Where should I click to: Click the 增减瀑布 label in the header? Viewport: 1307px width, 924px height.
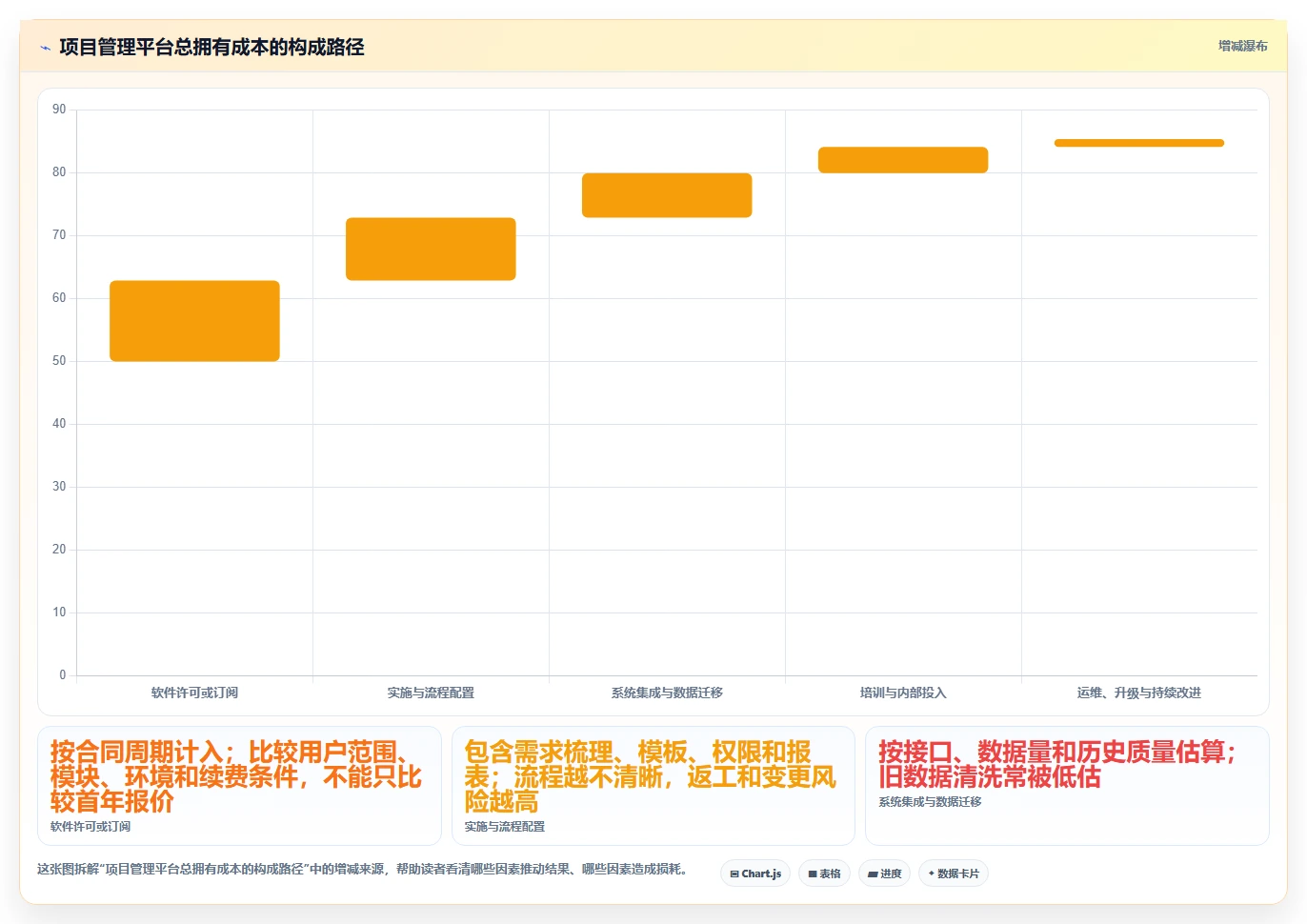(1242, 46)
